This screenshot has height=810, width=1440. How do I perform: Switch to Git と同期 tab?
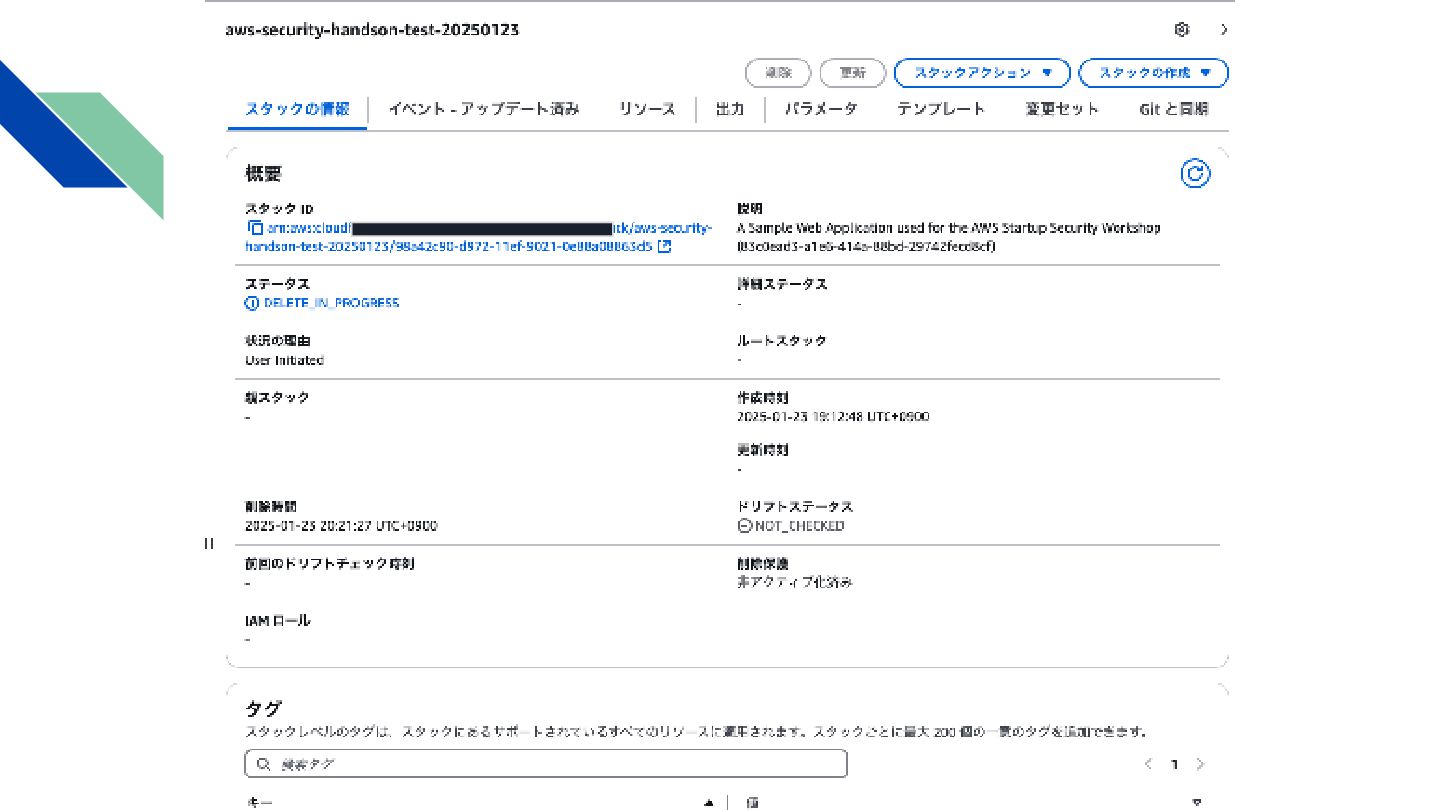[1174, 109]
